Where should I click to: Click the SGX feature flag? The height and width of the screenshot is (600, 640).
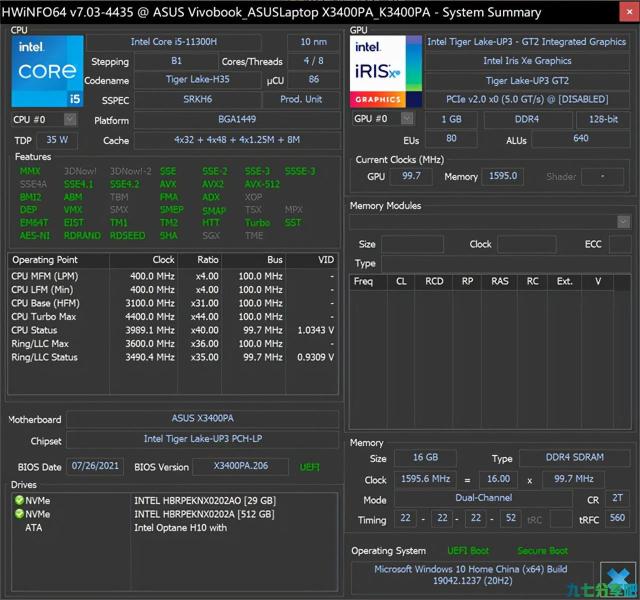[211, 236]
